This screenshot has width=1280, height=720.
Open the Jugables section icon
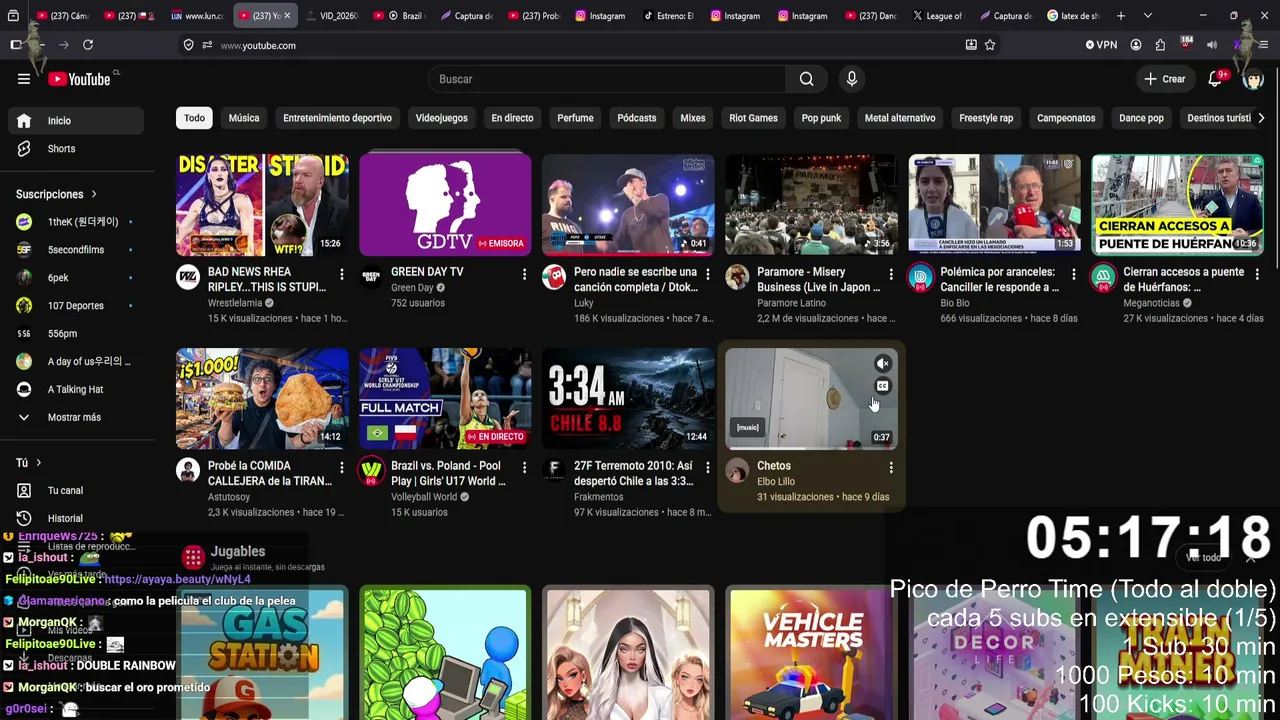[193, 557]
